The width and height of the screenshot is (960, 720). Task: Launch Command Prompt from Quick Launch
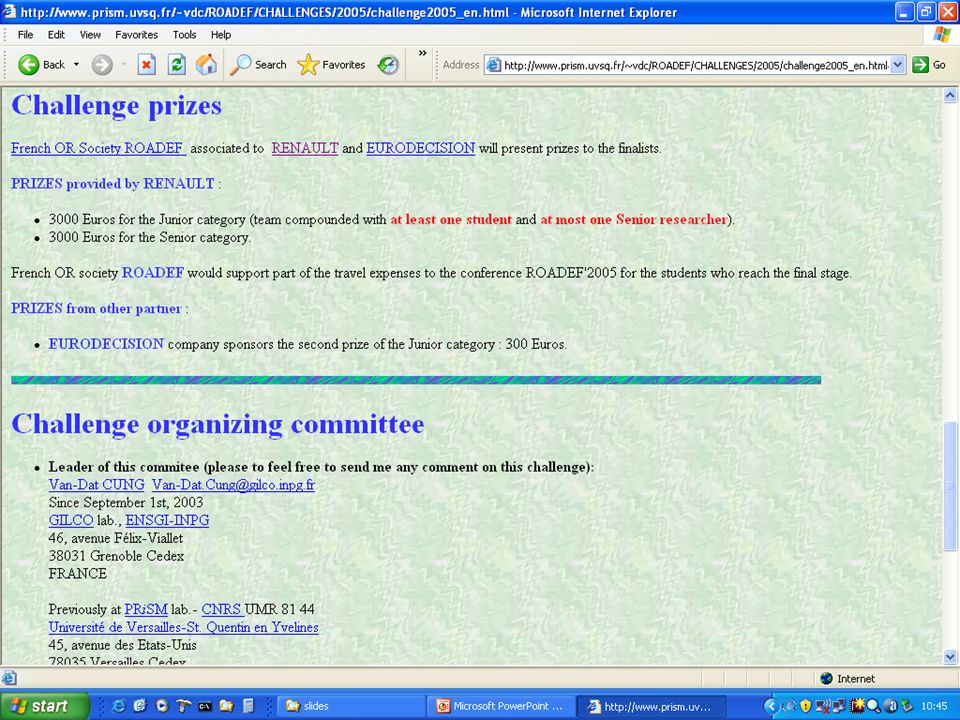[204, 706]
